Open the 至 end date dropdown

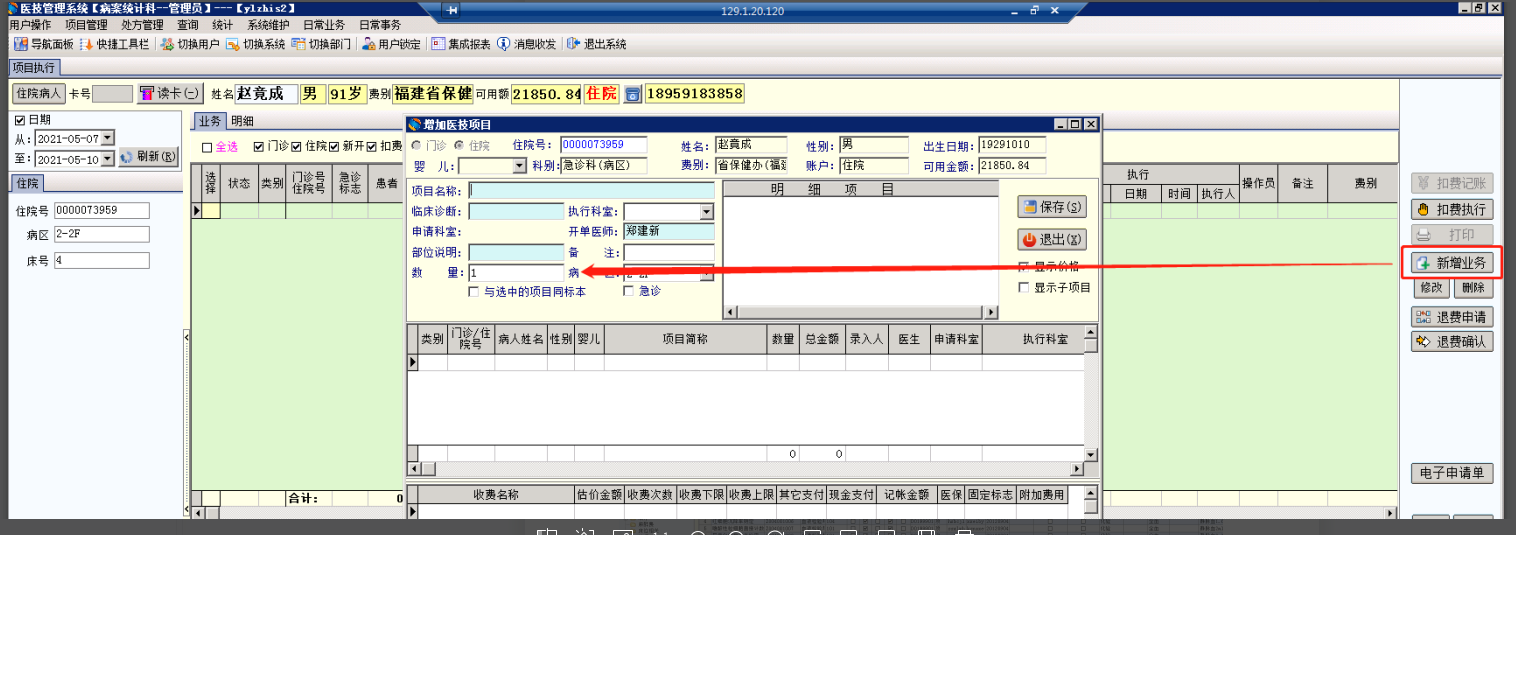click(108, 159)
